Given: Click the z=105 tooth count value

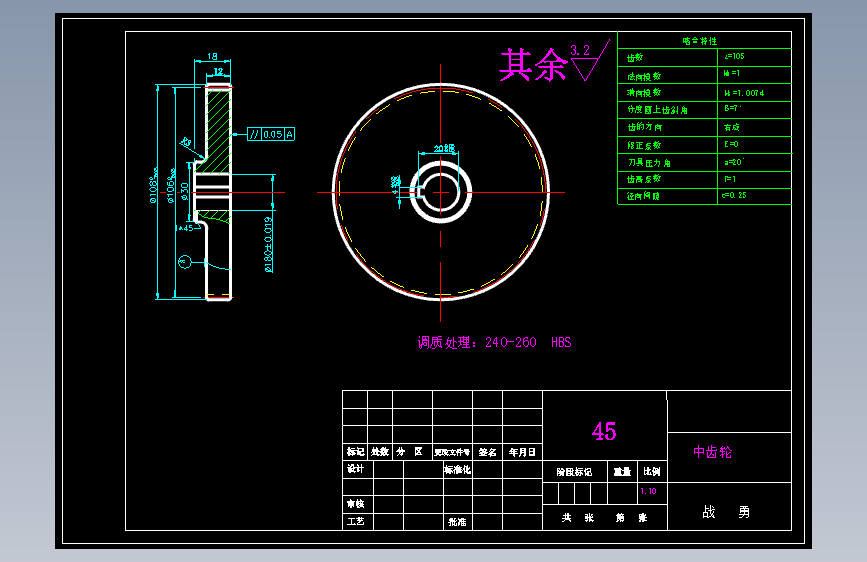Looking at the screenshot, I should coord(734,56).
